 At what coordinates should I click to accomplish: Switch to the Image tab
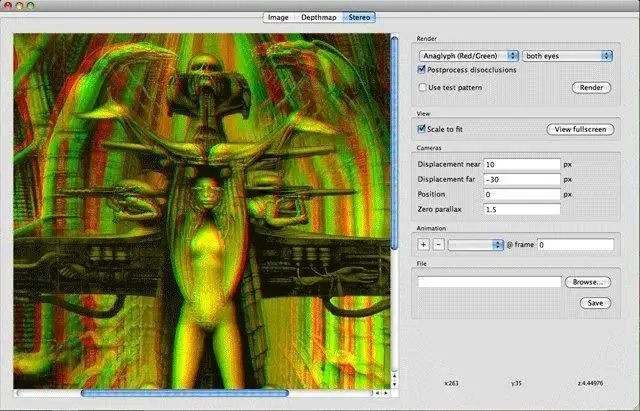tap(278, 18)
